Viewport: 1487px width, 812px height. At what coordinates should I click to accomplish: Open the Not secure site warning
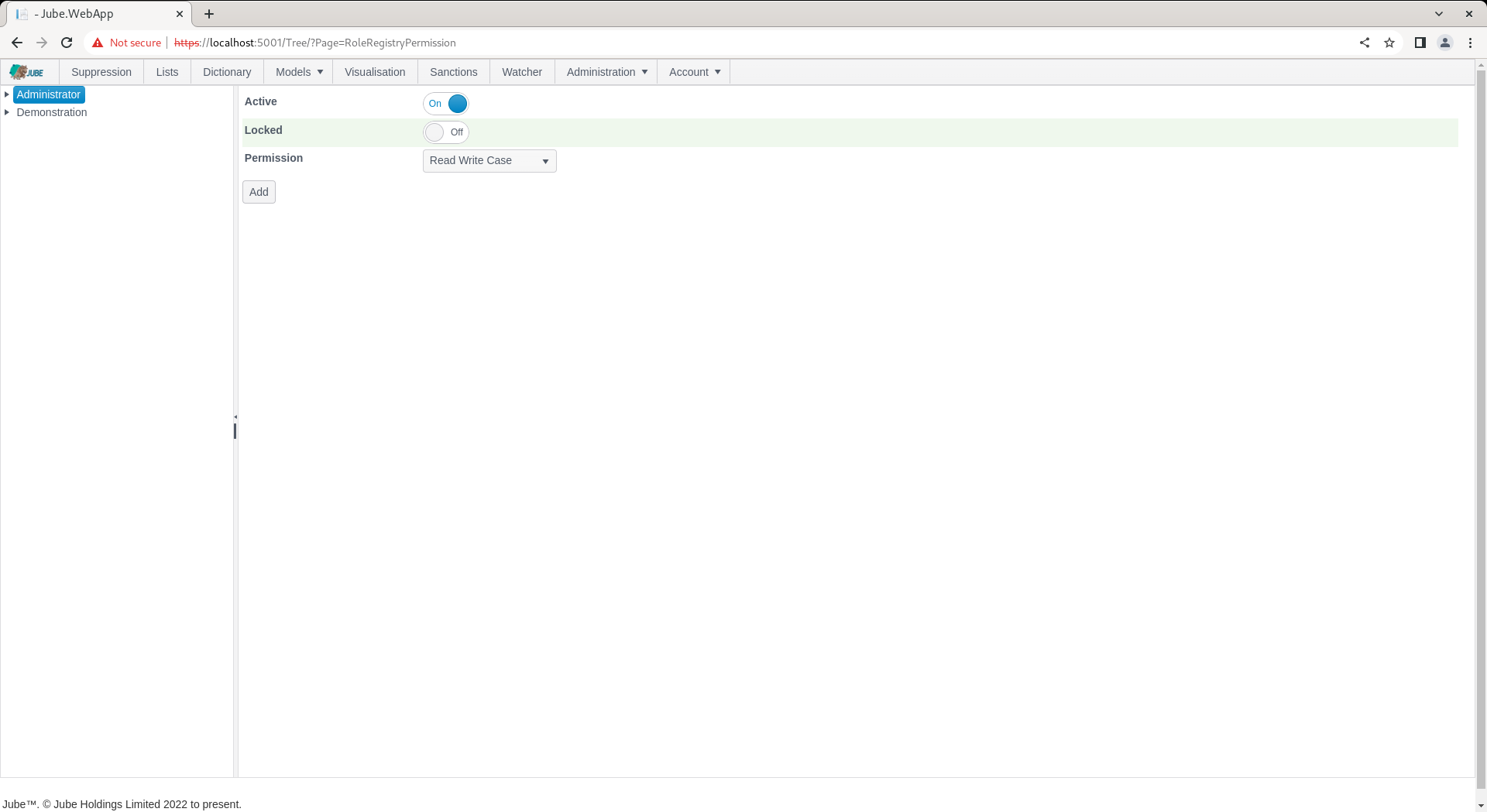(126, 43)
